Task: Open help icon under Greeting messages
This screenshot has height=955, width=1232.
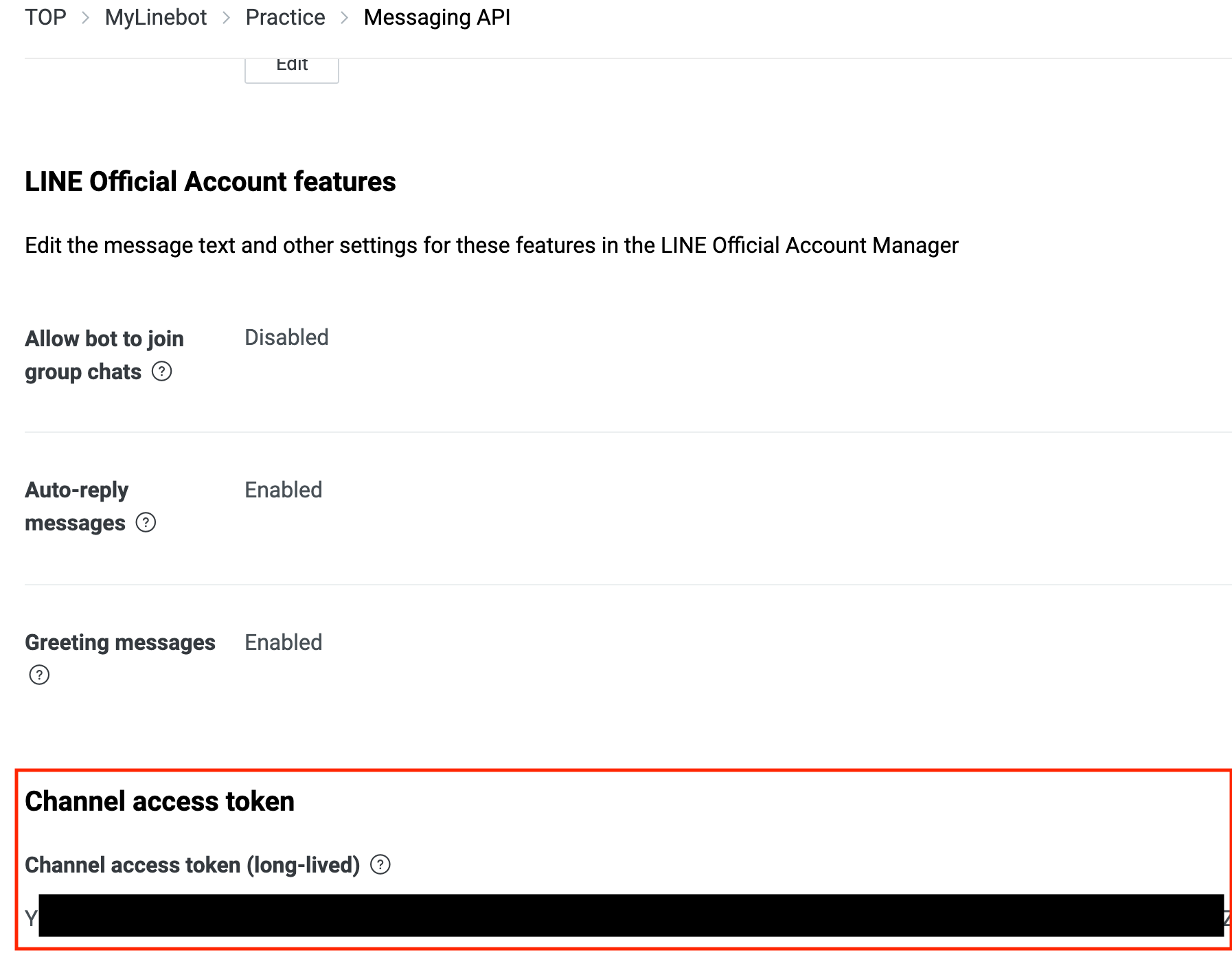Action: (39, 675)
